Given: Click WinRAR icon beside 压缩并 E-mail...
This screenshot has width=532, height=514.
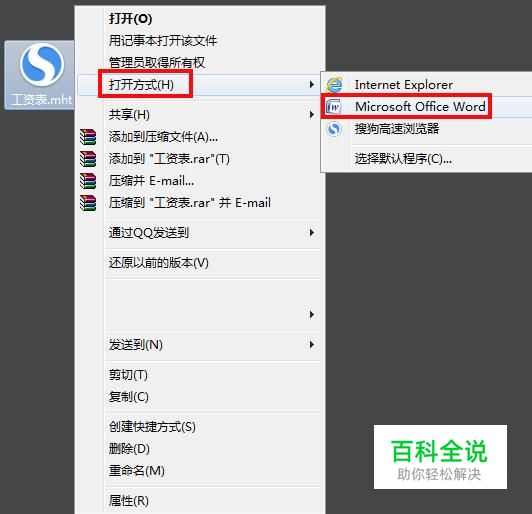Looking at the screenshot, I should pos(88,181).
